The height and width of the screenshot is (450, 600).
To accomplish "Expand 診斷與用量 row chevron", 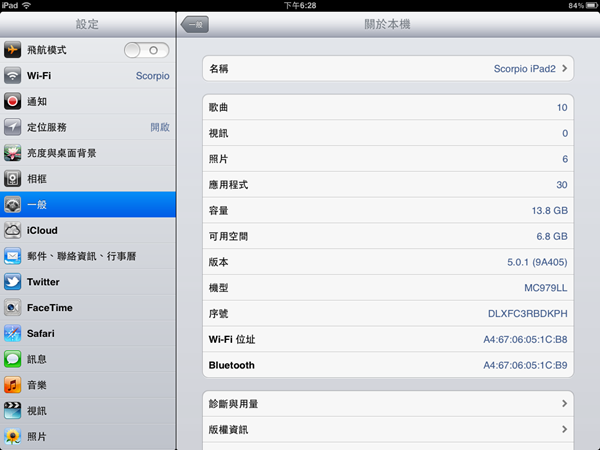I will pos(564,403).
